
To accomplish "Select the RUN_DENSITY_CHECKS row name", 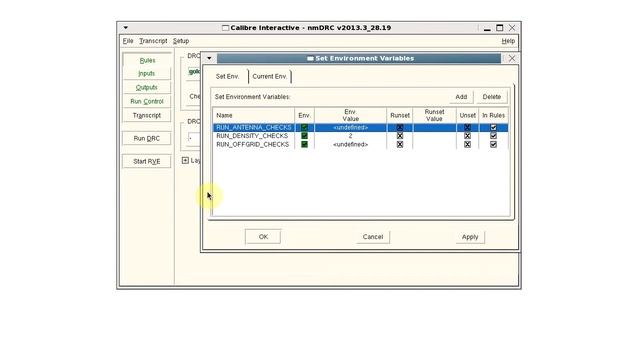I will [252, 136].
